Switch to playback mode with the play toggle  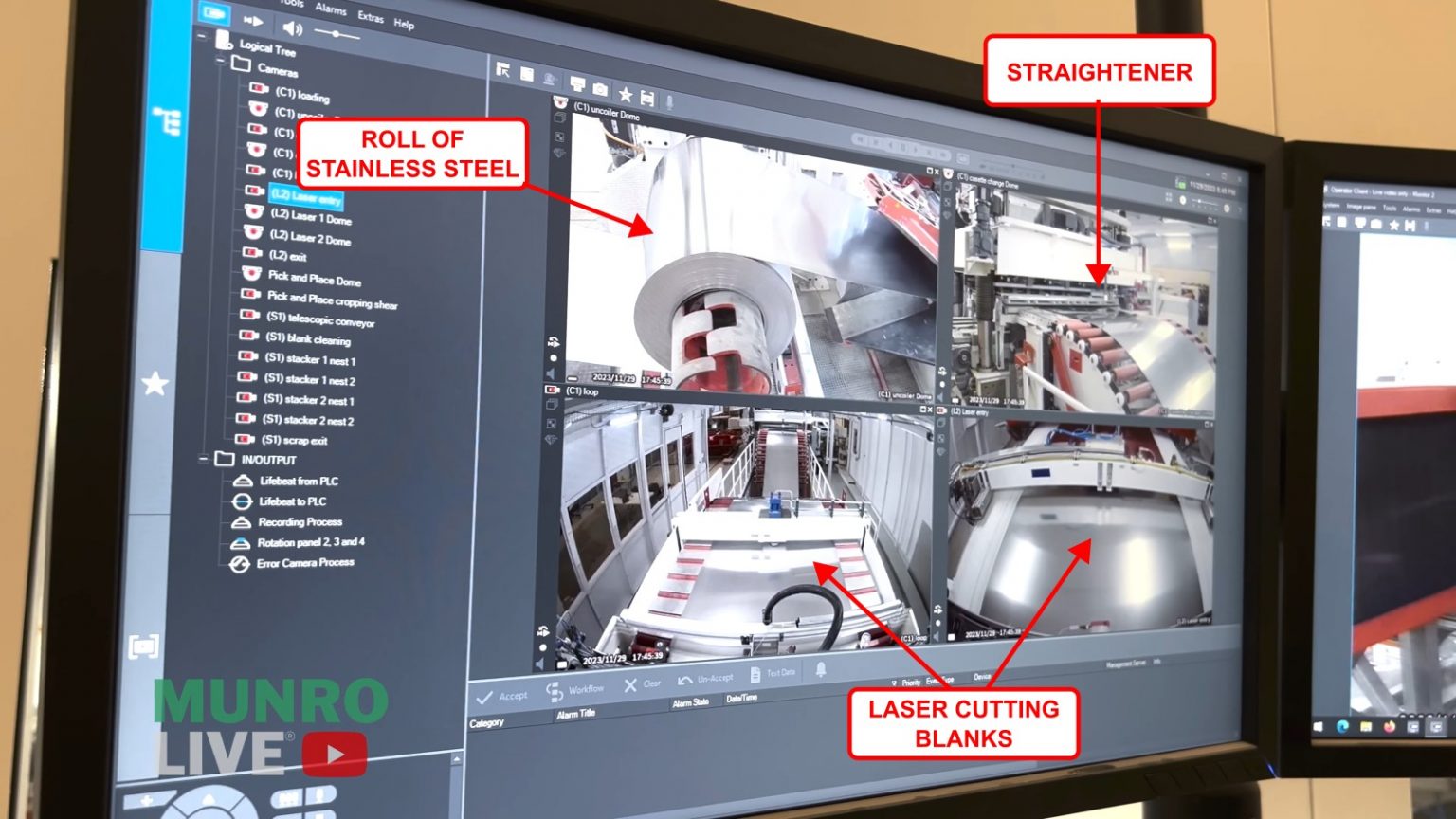coord(252,20)
